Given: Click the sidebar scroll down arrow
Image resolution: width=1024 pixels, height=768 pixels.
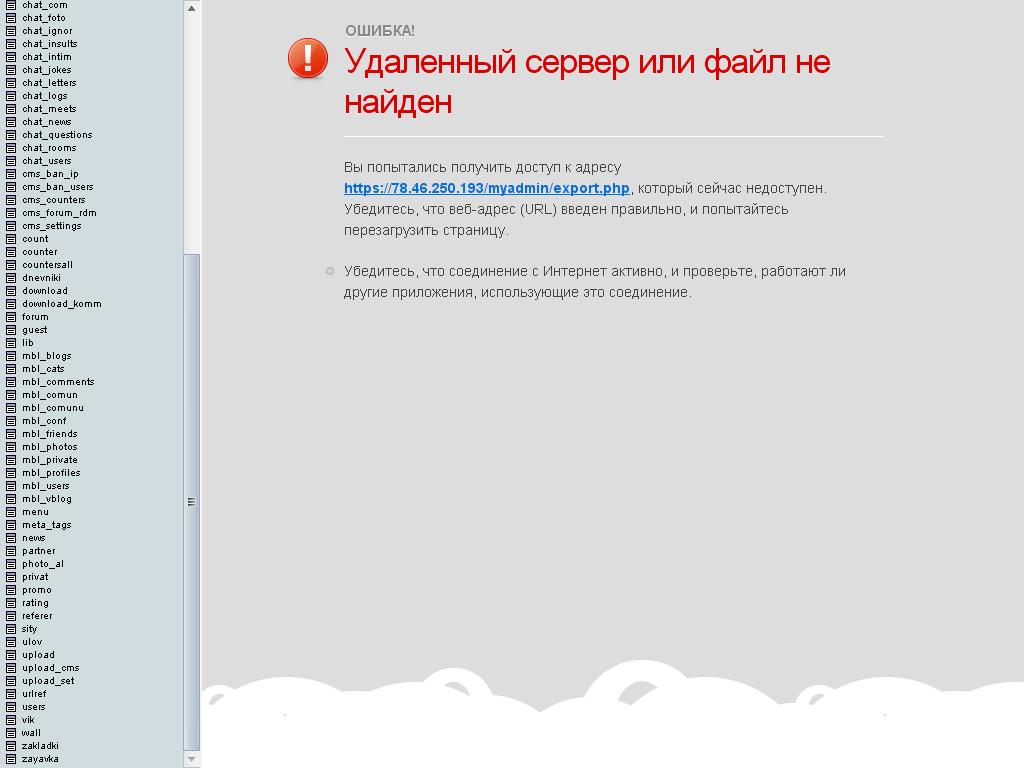Looking at the screenshot, I should 192,761.
